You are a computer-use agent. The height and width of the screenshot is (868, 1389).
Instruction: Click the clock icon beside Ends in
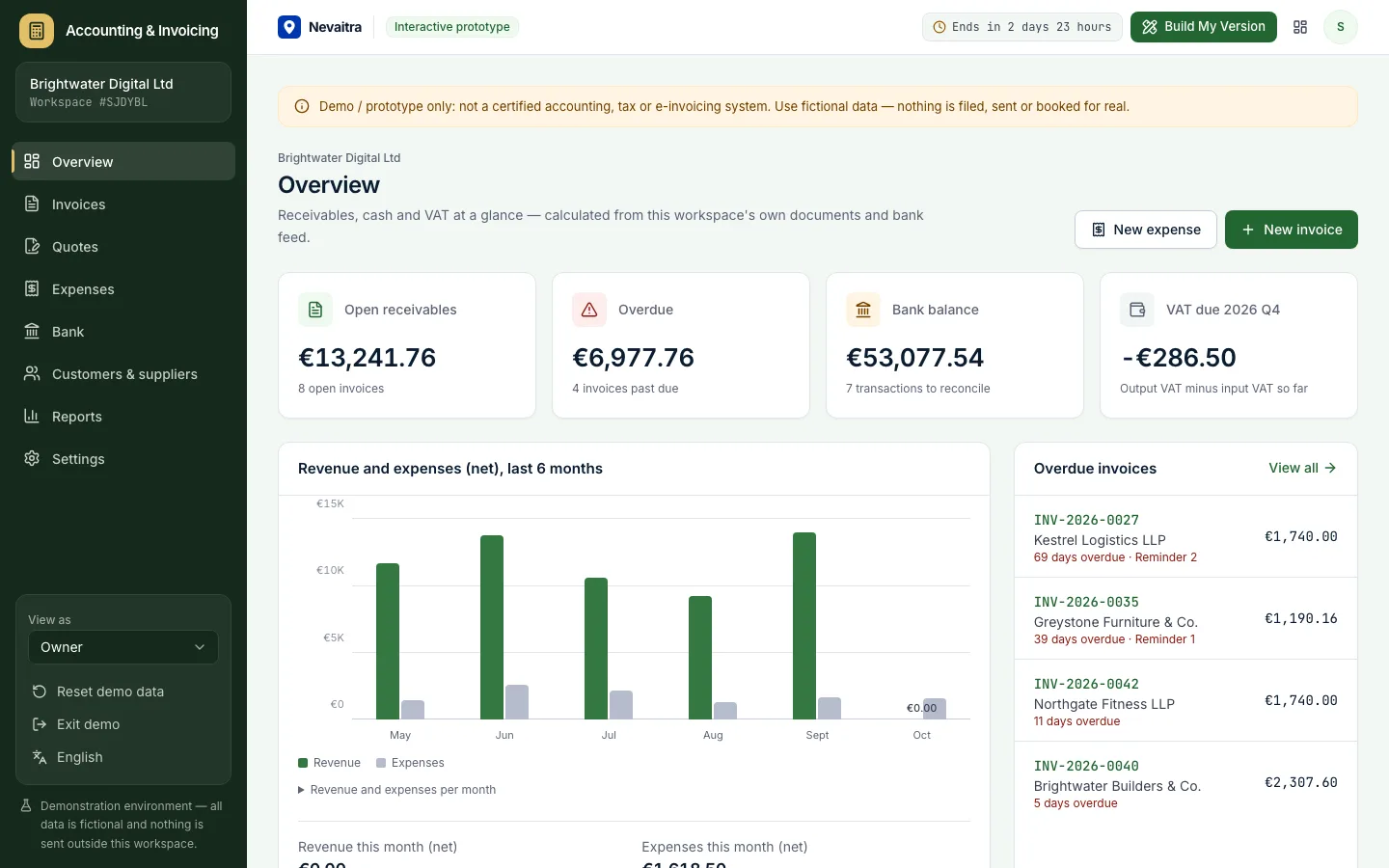(940, 27)
